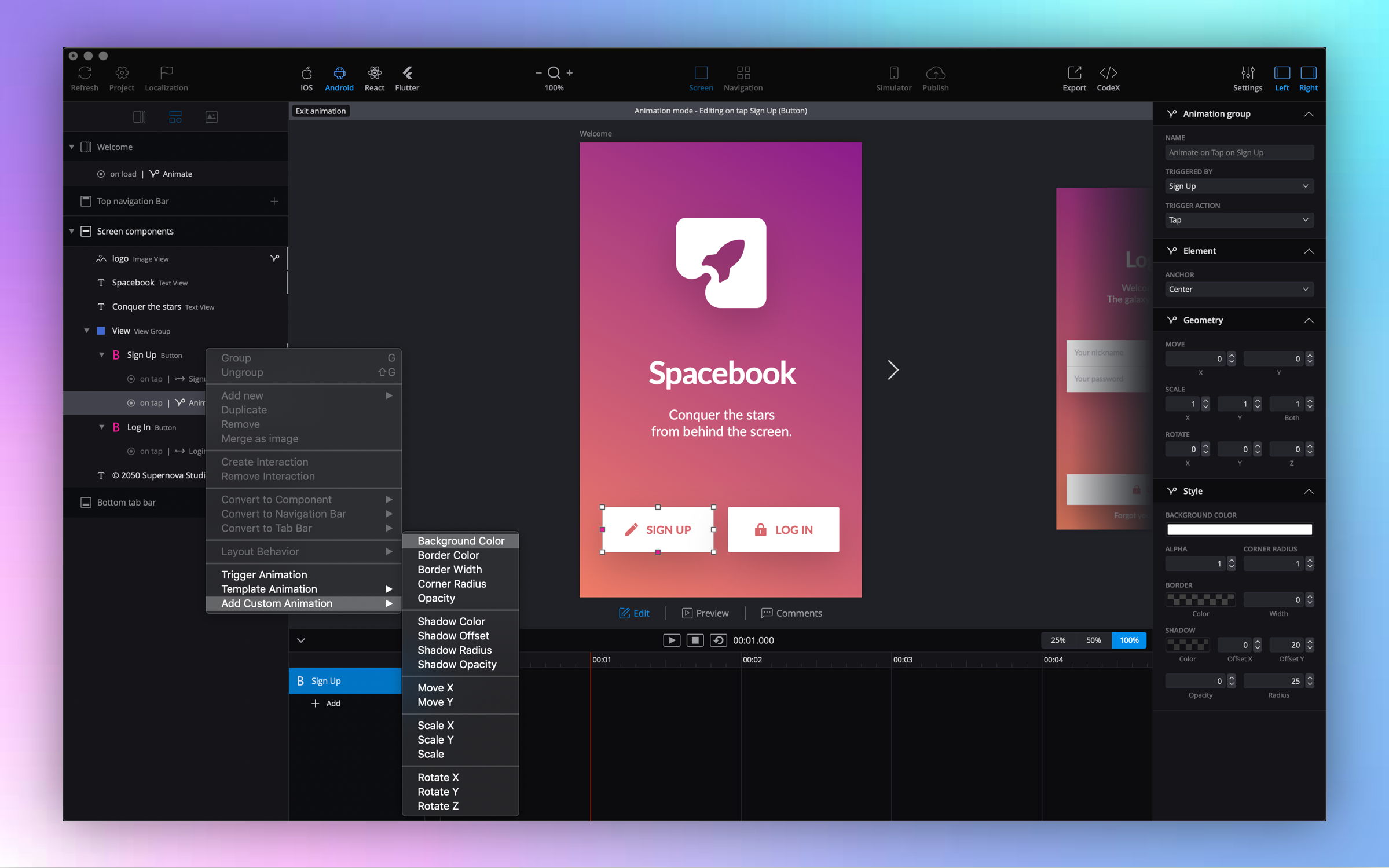Image resolution: width=1389 pixels, height=868 pixels.
Task: Open the CodeX panel
Action: [x=1108, y=74]
